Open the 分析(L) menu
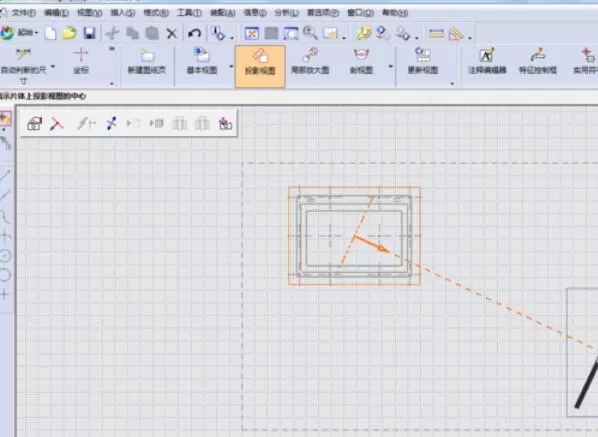The width and height of the screenshot is (598, 437). [286, 13]
